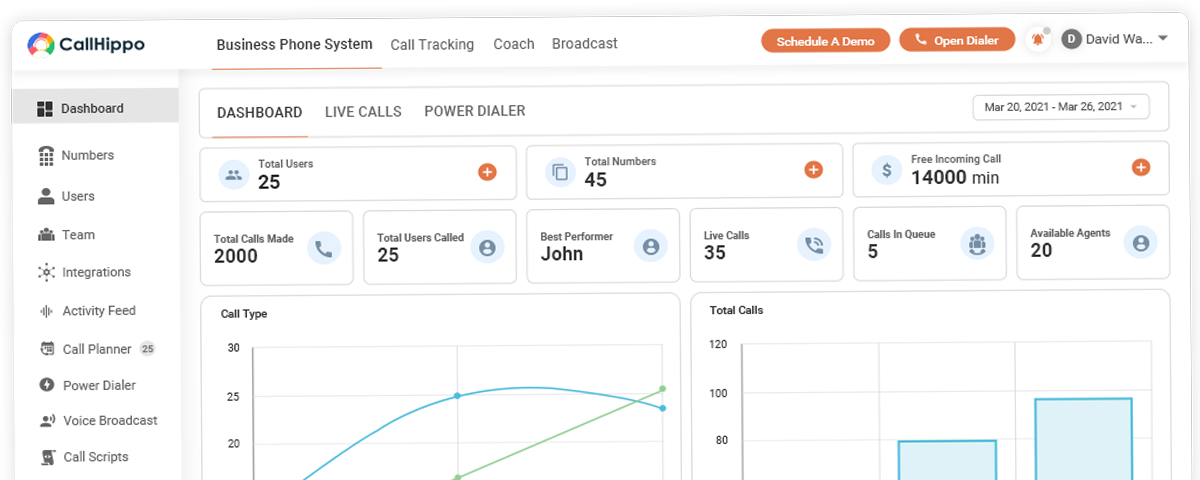Select the DASHBOARD tab
1200x480 pixels.
coord(260,112)
